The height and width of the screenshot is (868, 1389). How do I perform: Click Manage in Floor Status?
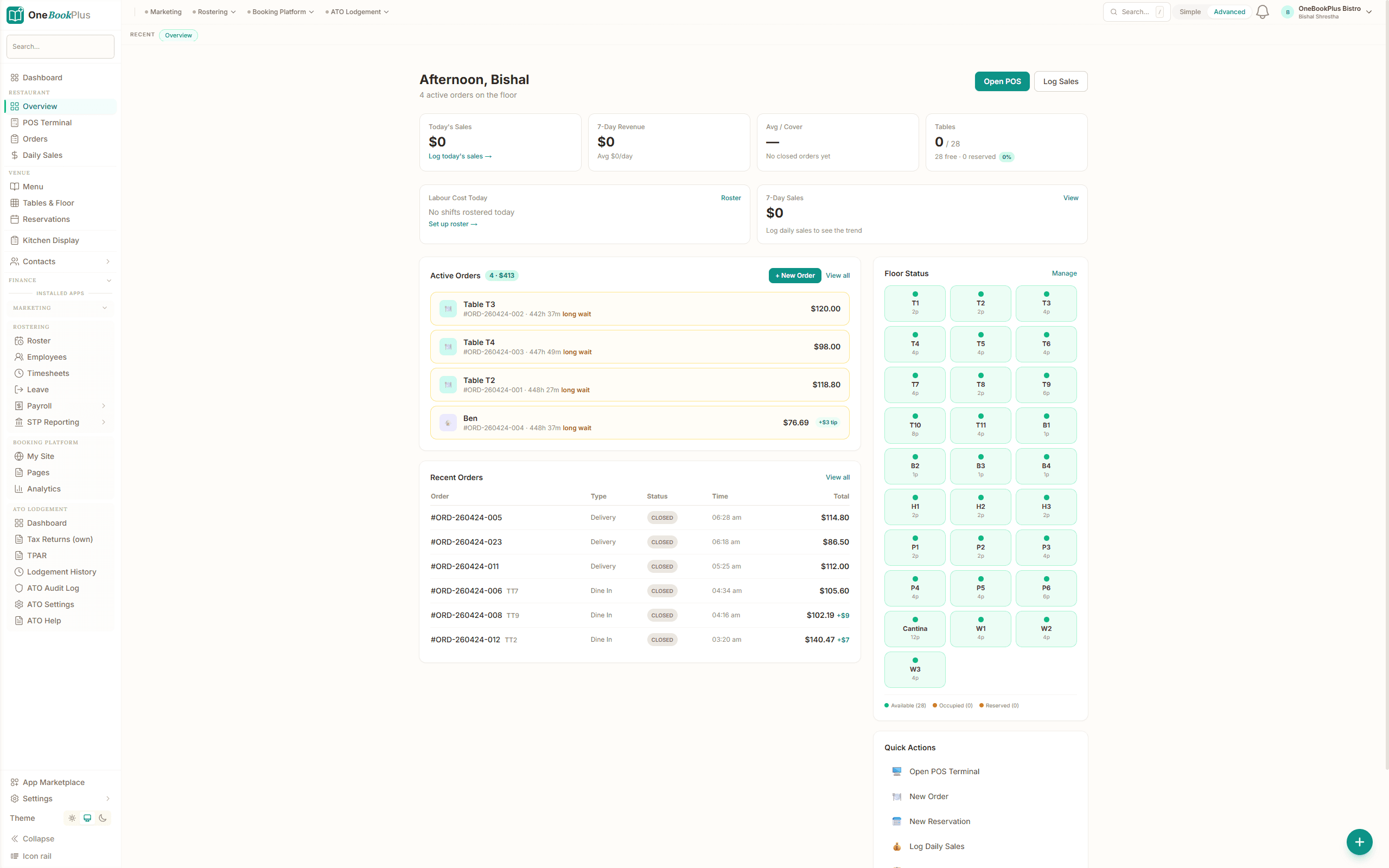pos(1064,273)
